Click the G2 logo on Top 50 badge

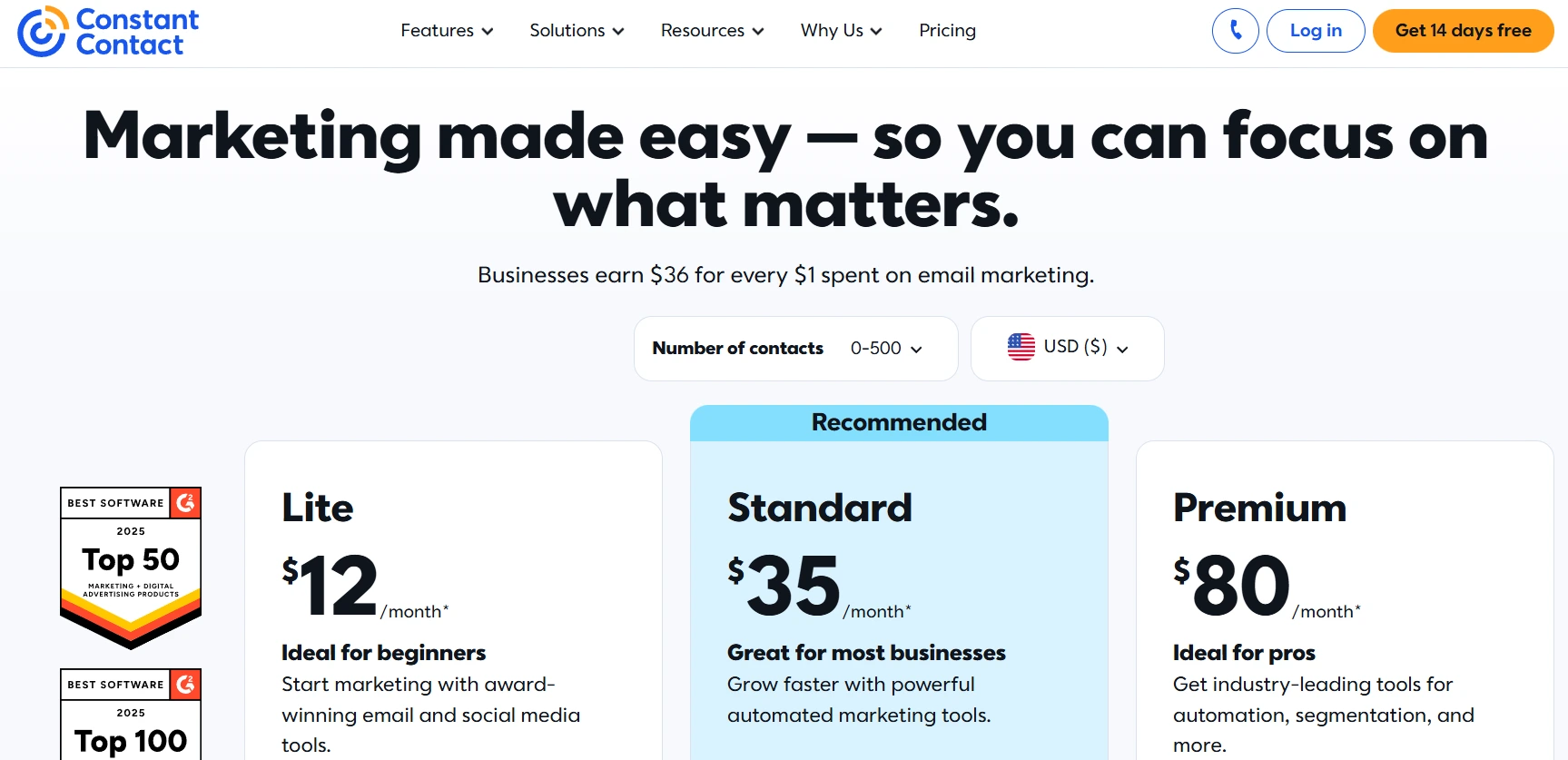(x=186, y=502)
